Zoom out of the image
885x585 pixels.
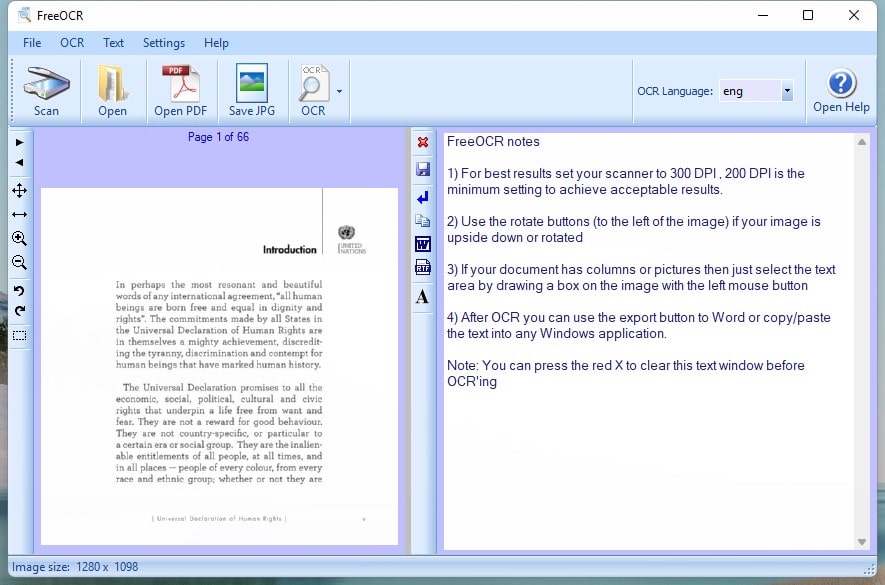coord(20,263)
